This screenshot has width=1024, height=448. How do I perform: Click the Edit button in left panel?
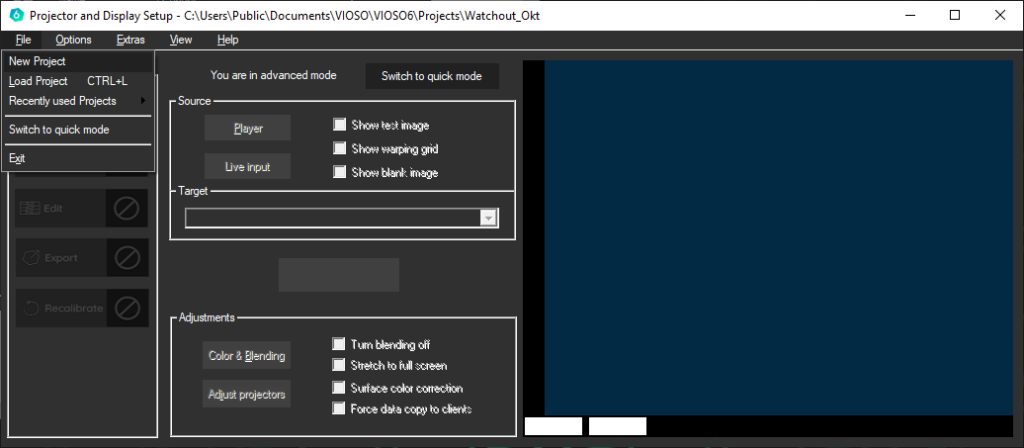point(60,208)
